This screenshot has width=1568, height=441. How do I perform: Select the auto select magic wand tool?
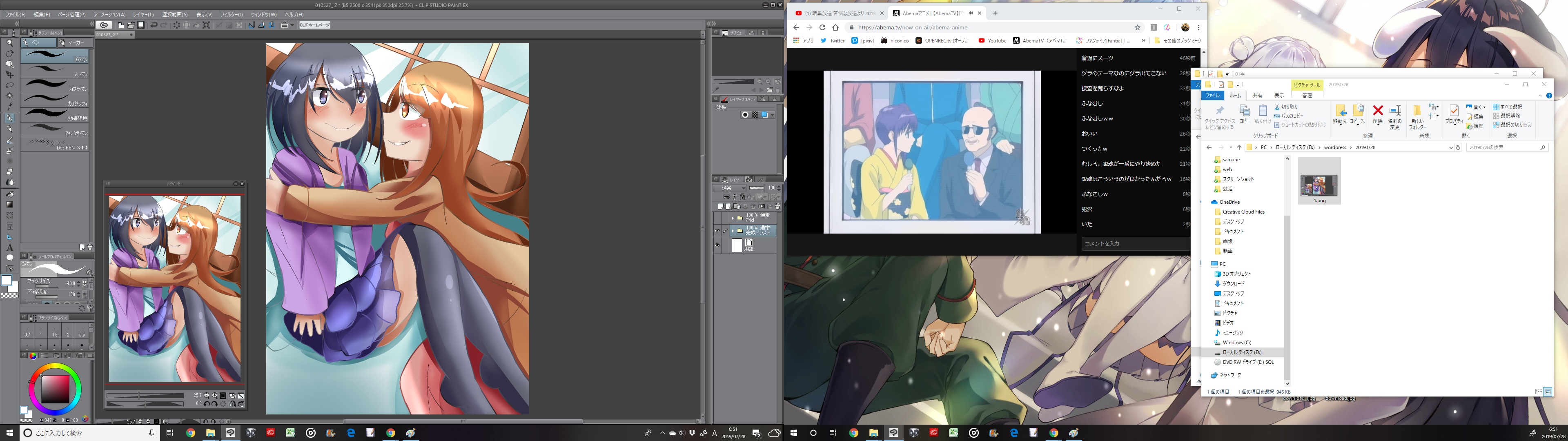pyautogui.click(x=10, y=96)
